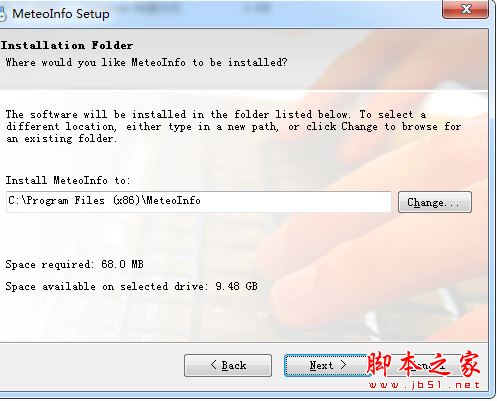This screenshot has height=401, width=497.
Task: Click the left chevron on Back button
Action: tap(214, 365)
